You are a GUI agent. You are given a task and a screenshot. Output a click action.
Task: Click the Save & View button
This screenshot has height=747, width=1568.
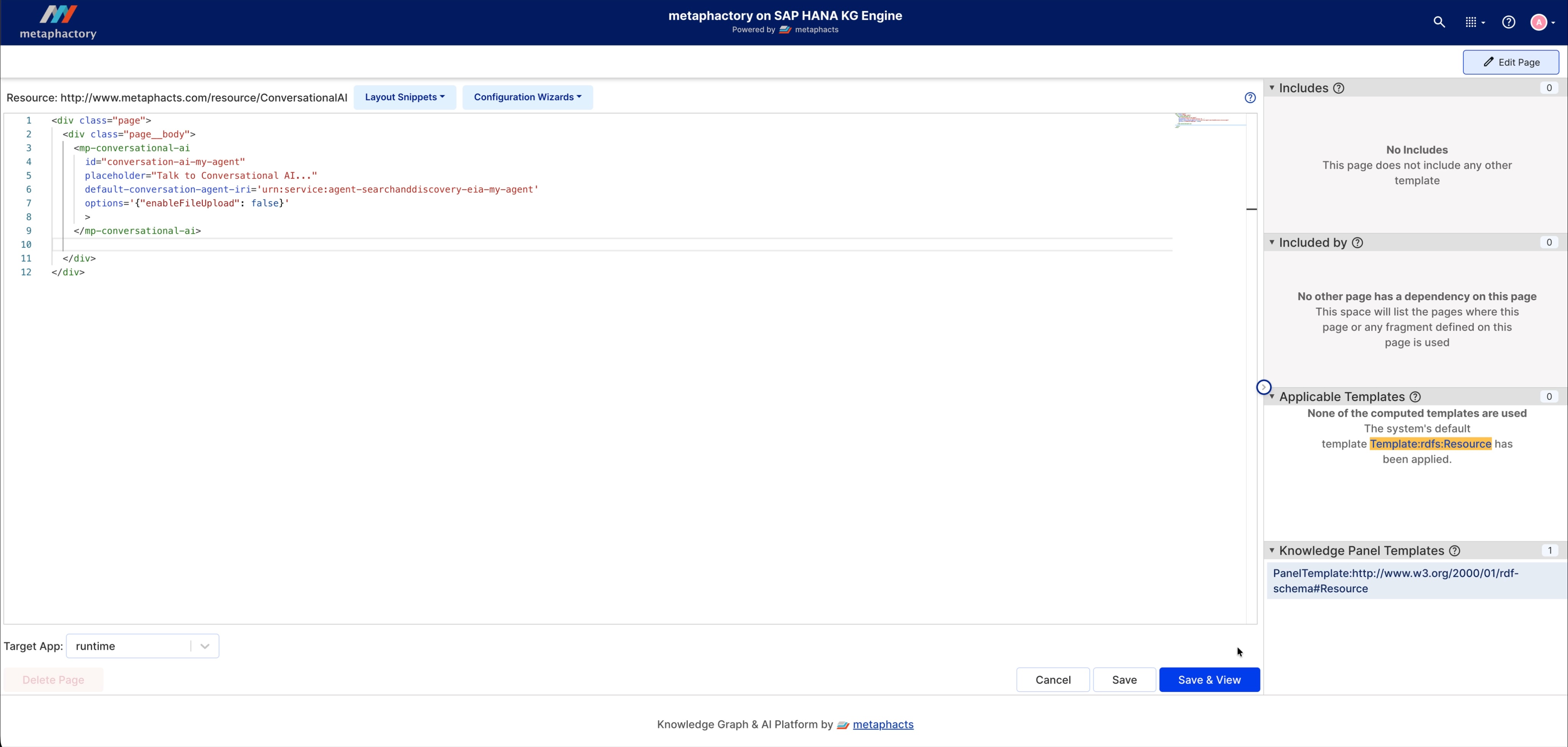tap(1209, 680)
